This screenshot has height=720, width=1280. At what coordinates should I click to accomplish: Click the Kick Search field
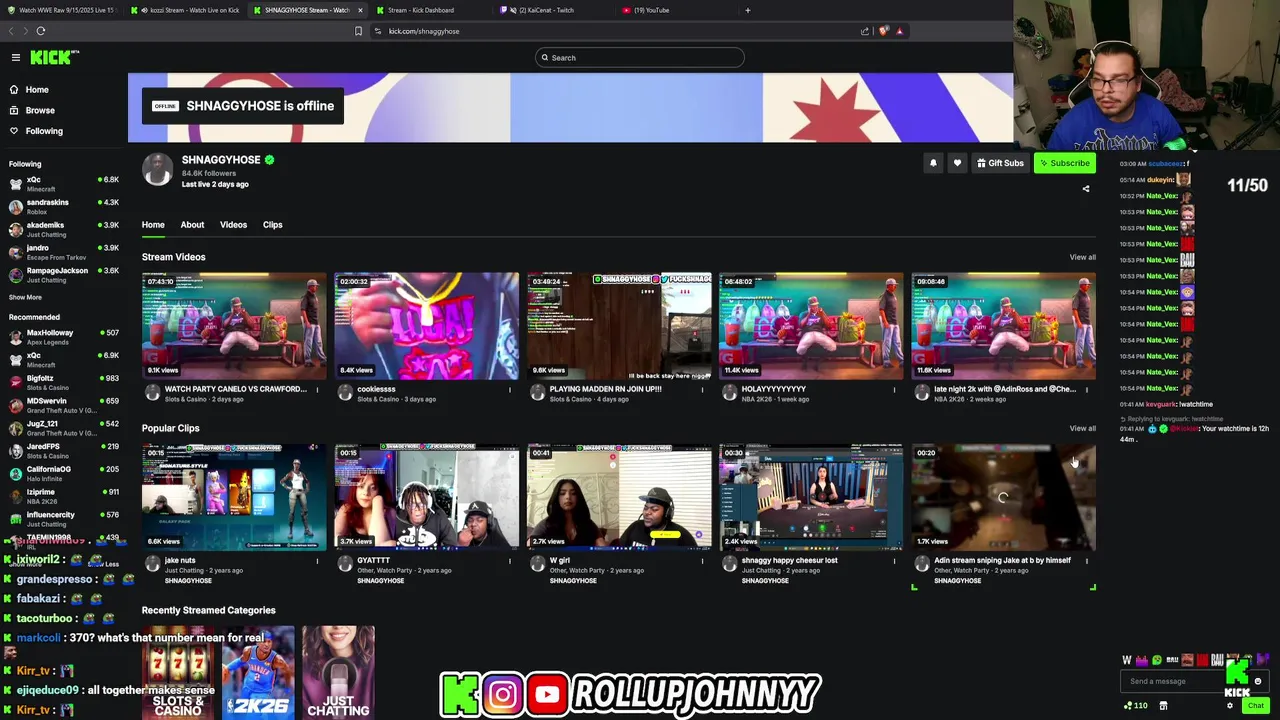click(640, 57)
